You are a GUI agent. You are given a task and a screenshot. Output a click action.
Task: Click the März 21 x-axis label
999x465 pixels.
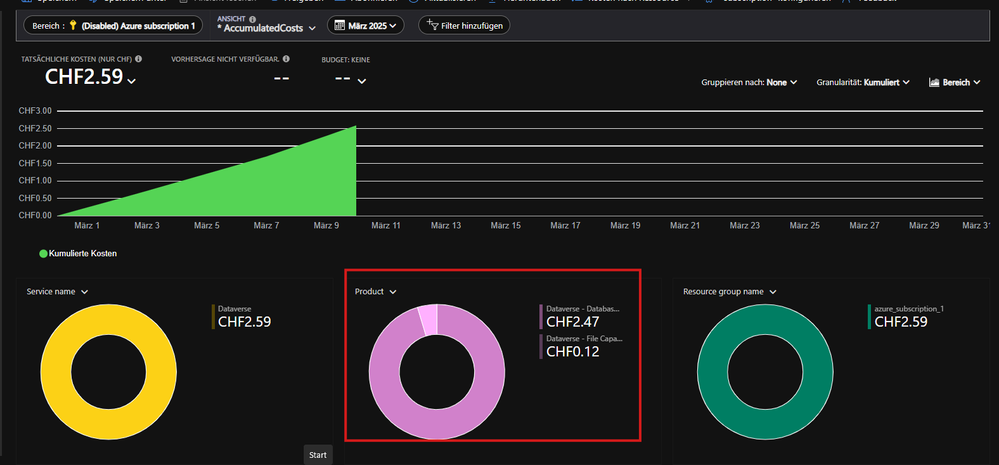click(686, 225)
